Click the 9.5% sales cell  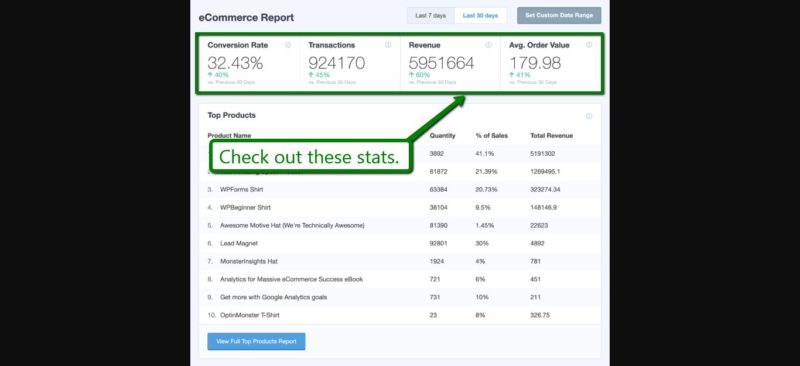482,208
